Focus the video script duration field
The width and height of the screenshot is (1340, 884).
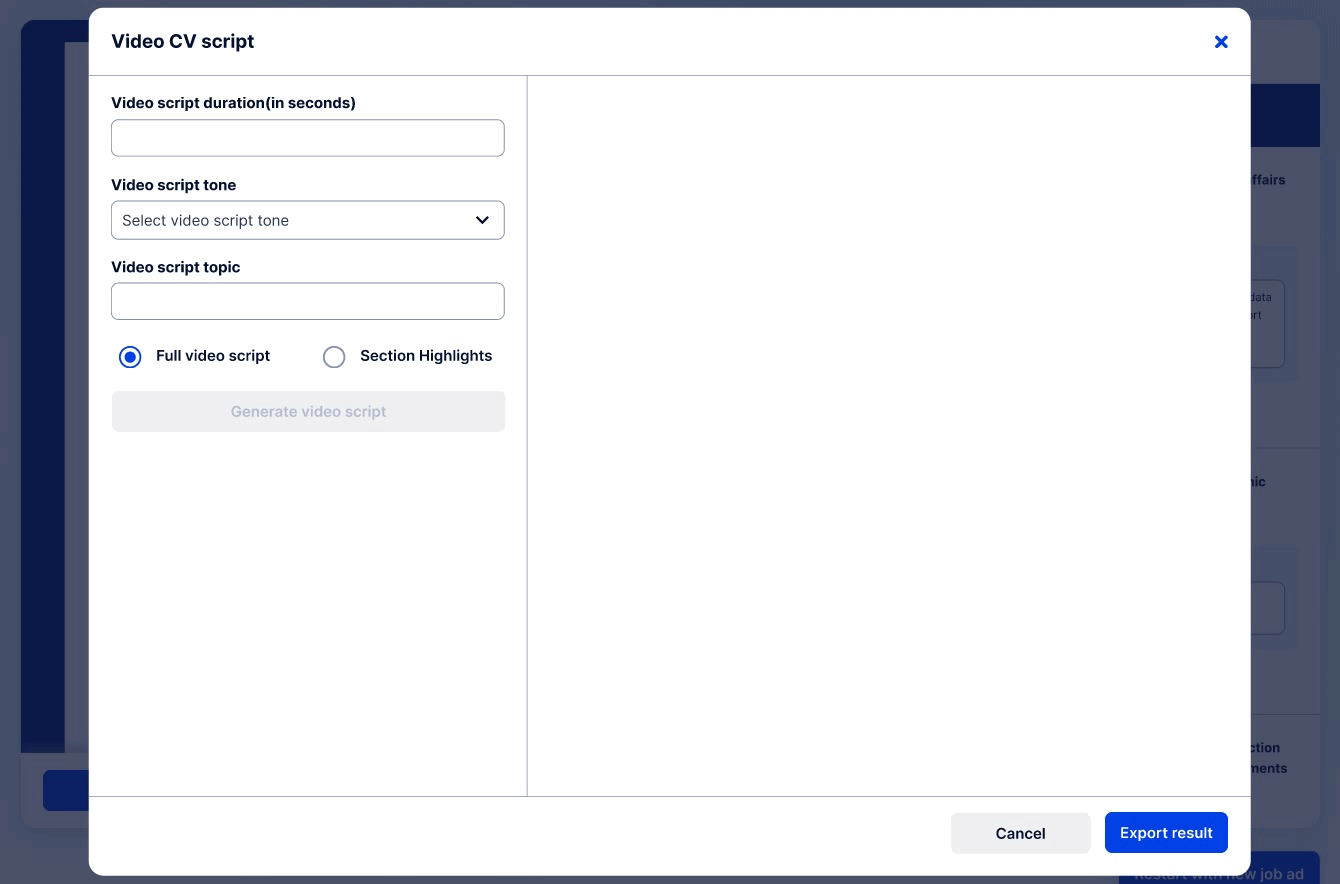[x=308, y=138]
